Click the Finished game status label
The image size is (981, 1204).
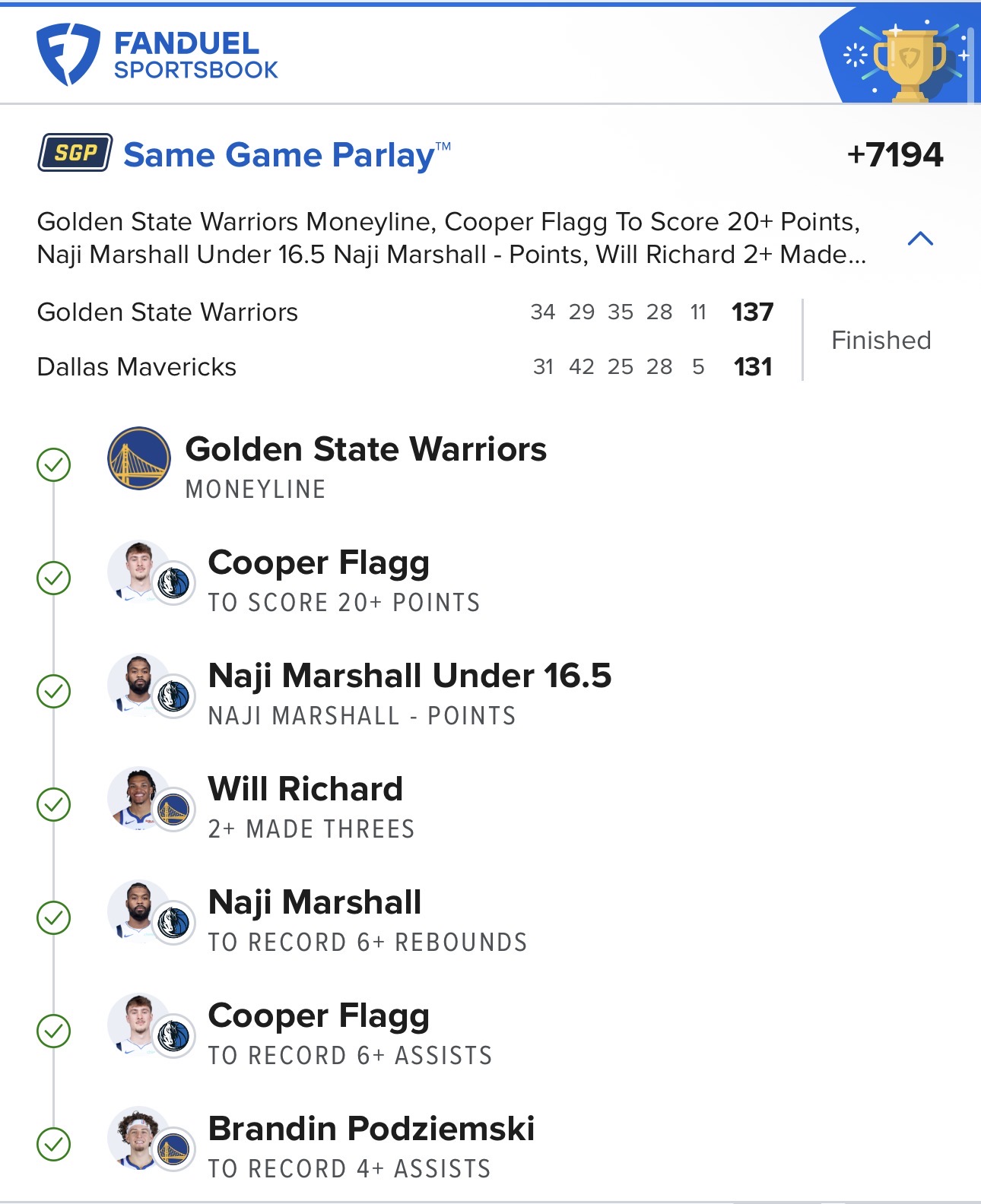pyautogui.click(x=881, y=340)
